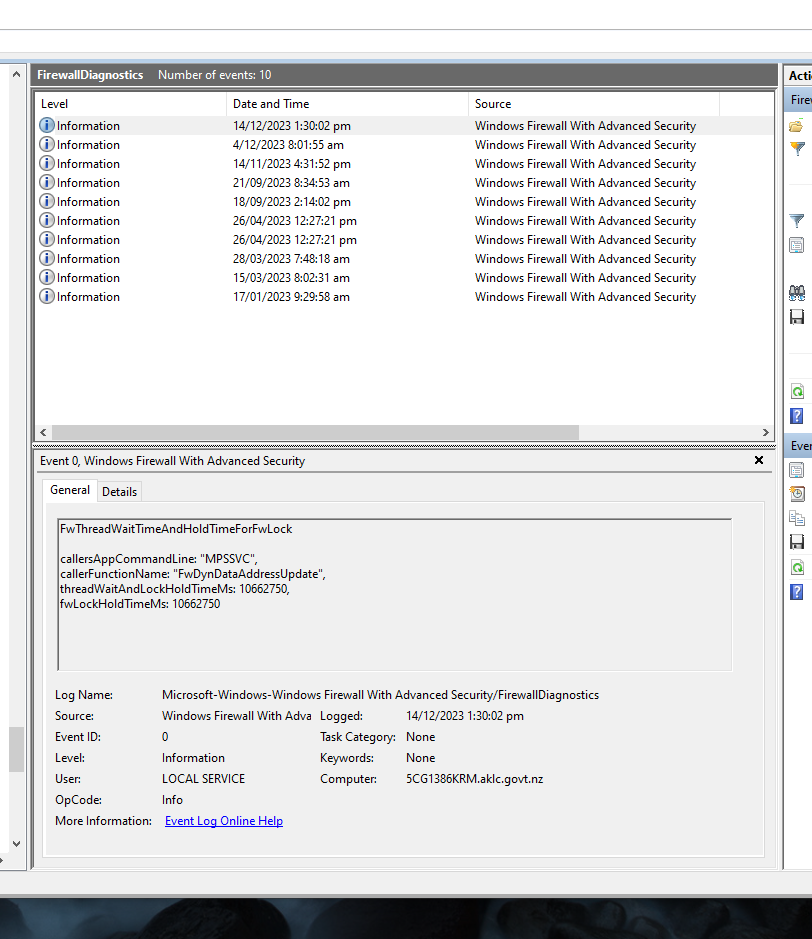
Task: Select the 14/11/2023 4:31:52 pm date cell
Action: [292, 164]
